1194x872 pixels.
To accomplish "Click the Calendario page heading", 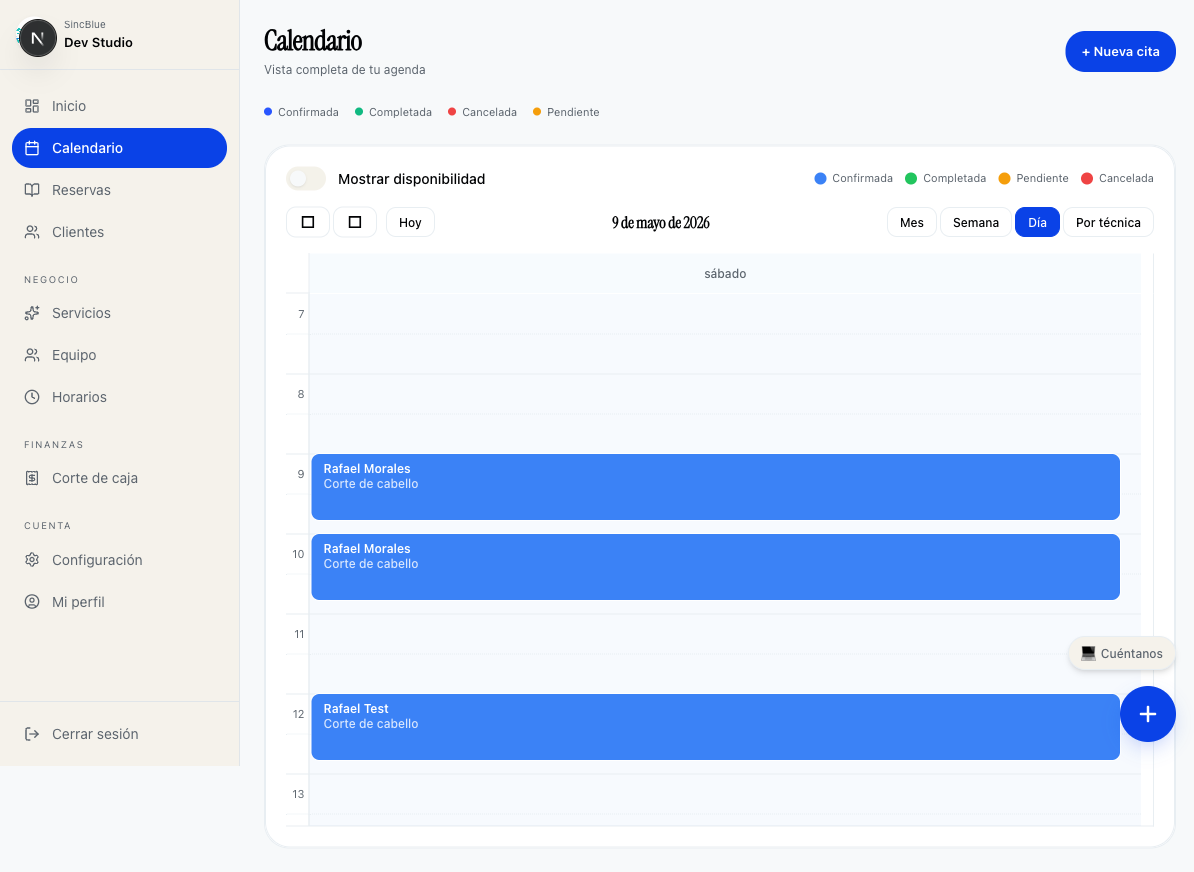I will [313, 40].
